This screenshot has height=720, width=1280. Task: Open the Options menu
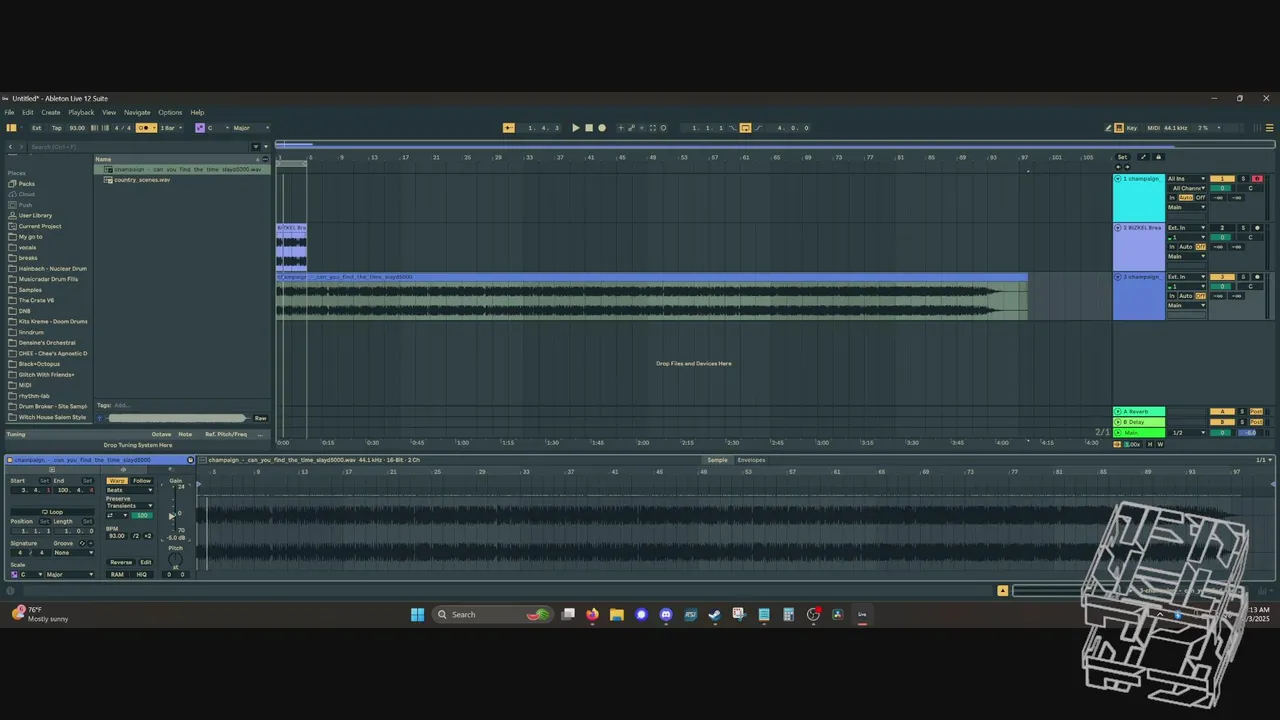170,112
